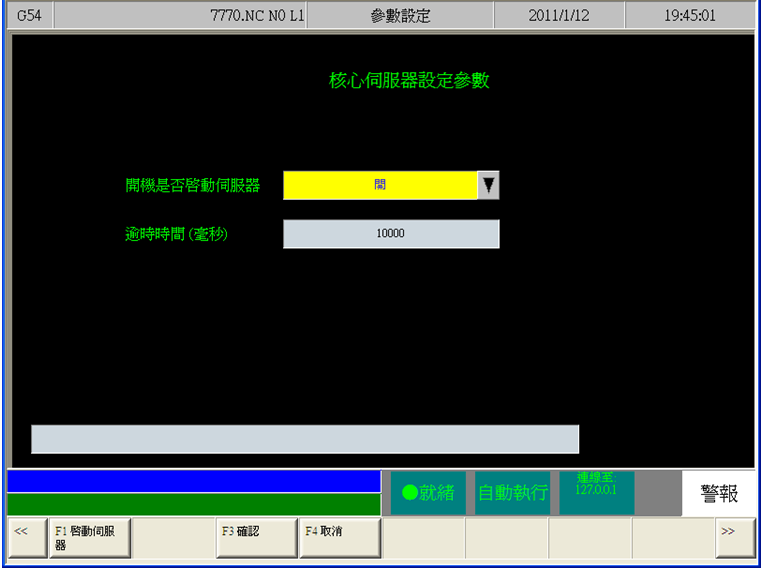Image resolution: width=764 pixels, height=570 pixels.
Task: Click the green 就緒 ready status indicator
Action: click(428, 493)
